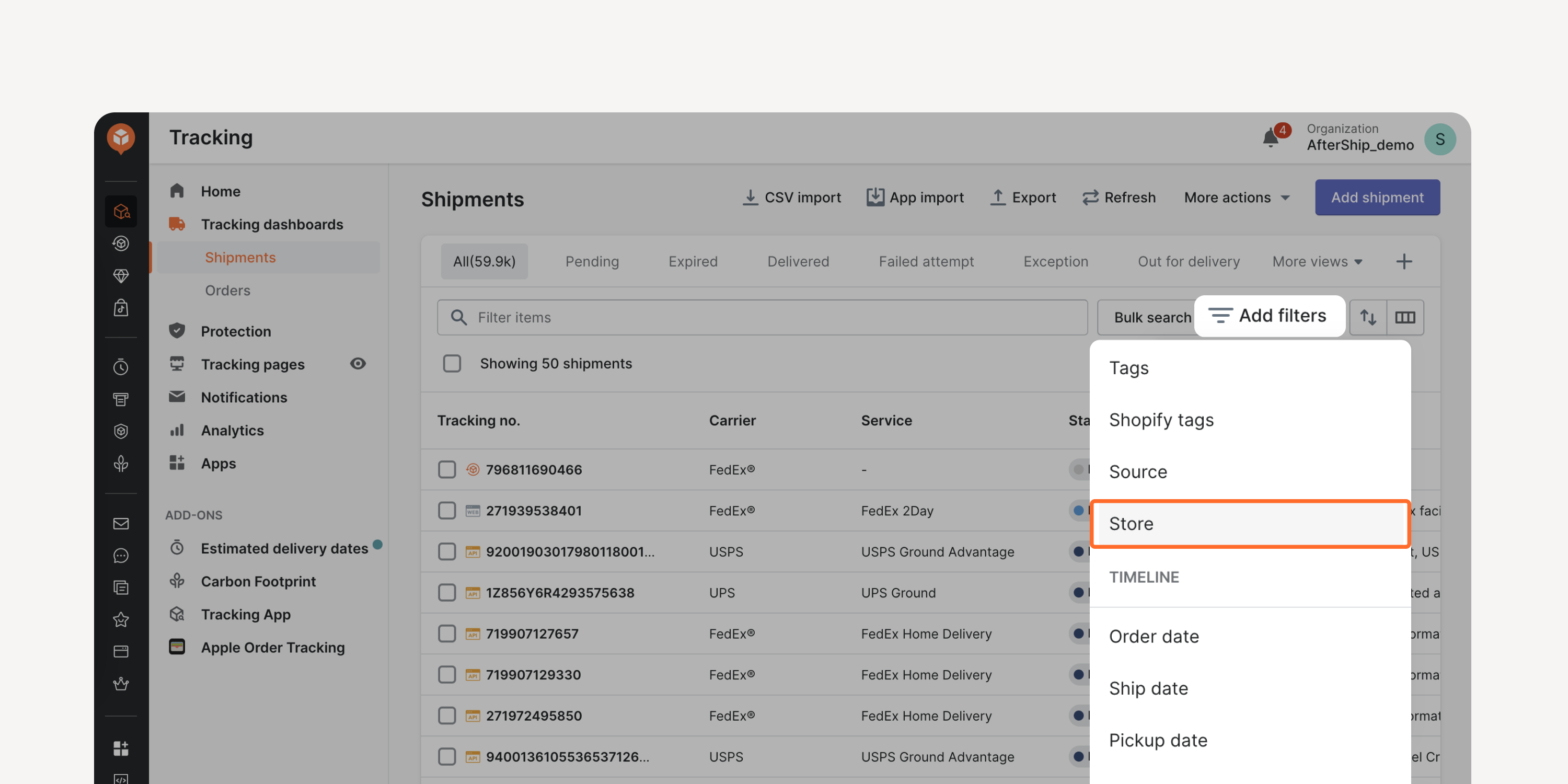Screen dimensions: 1568x784
Task: Click the App import button
Action: tap(915, 197)
